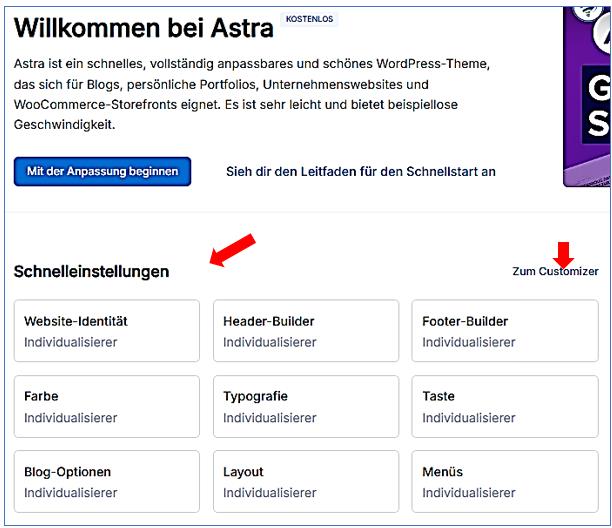Click the Mit der Anpassung beginnen button

click(102, 171)
